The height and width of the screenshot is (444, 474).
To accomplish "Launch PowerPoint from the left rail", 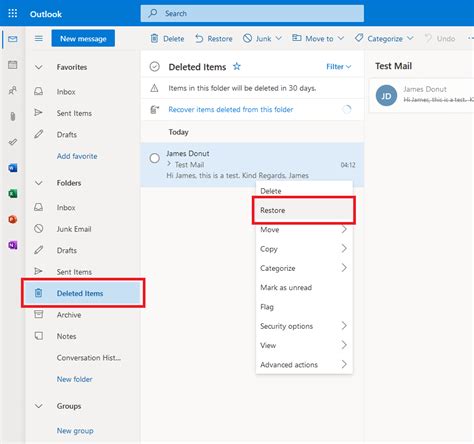I will pos(13,219).
